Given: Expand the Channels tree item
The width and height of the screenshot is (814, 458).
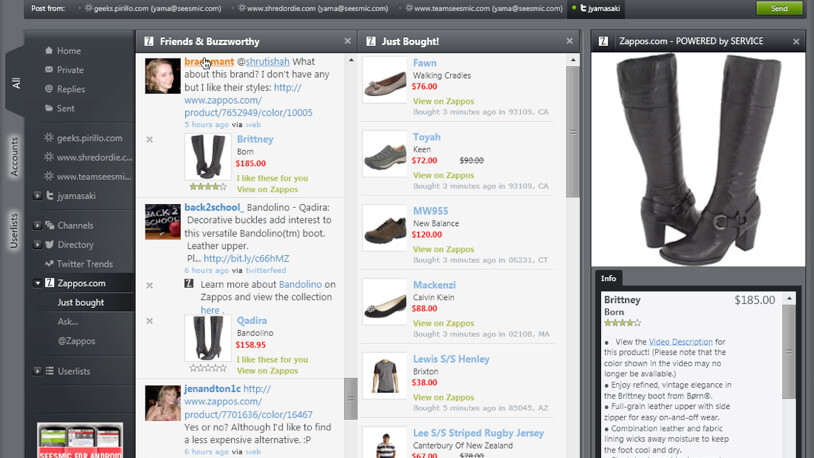Looking at the screenshot, I should tap(37, 226).
